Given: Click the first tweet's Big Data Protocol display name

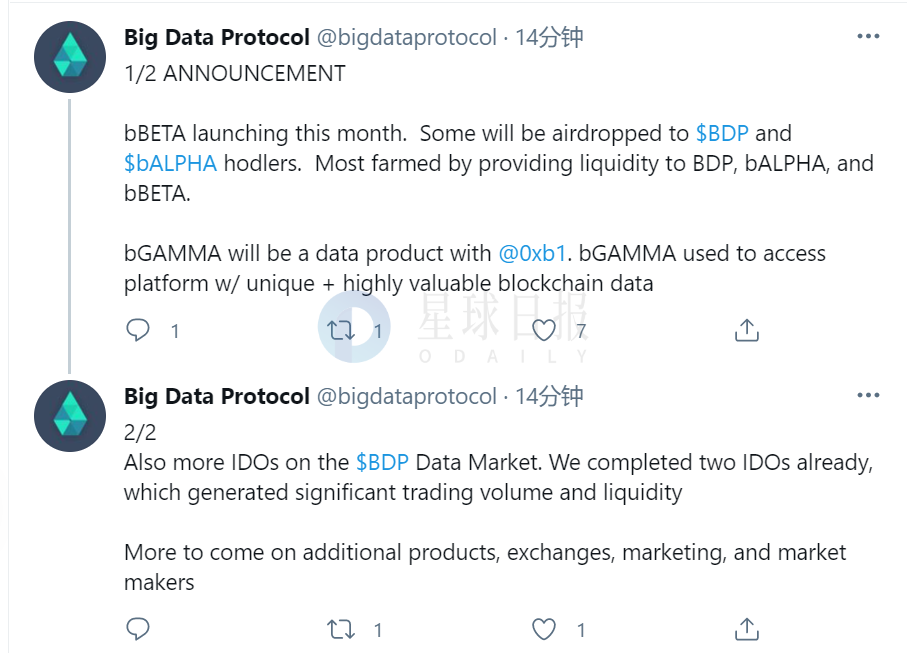Looking at the screenshot, I should click(x=216, y=37).
